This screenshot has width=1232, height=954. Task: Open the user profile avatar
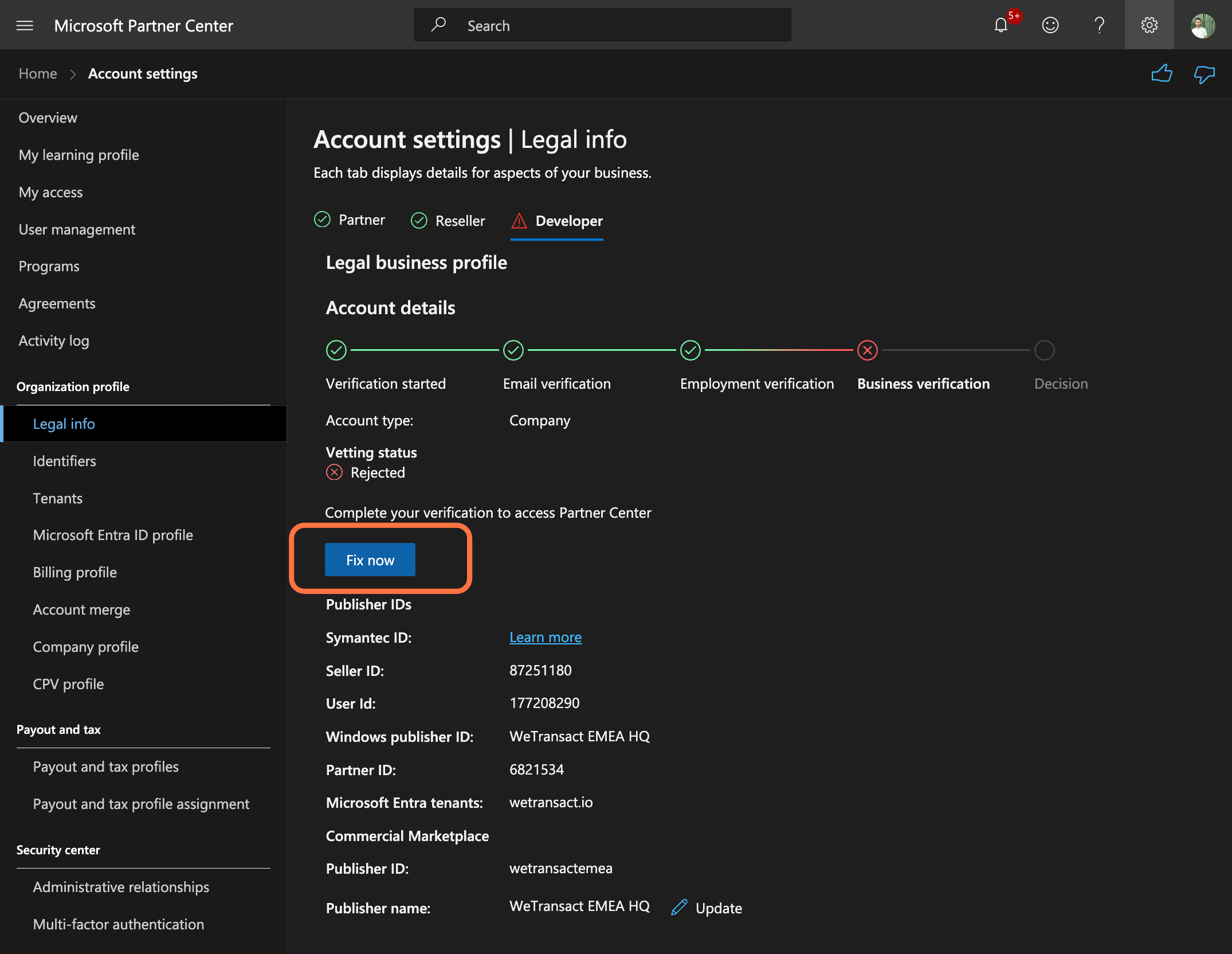1202,26
